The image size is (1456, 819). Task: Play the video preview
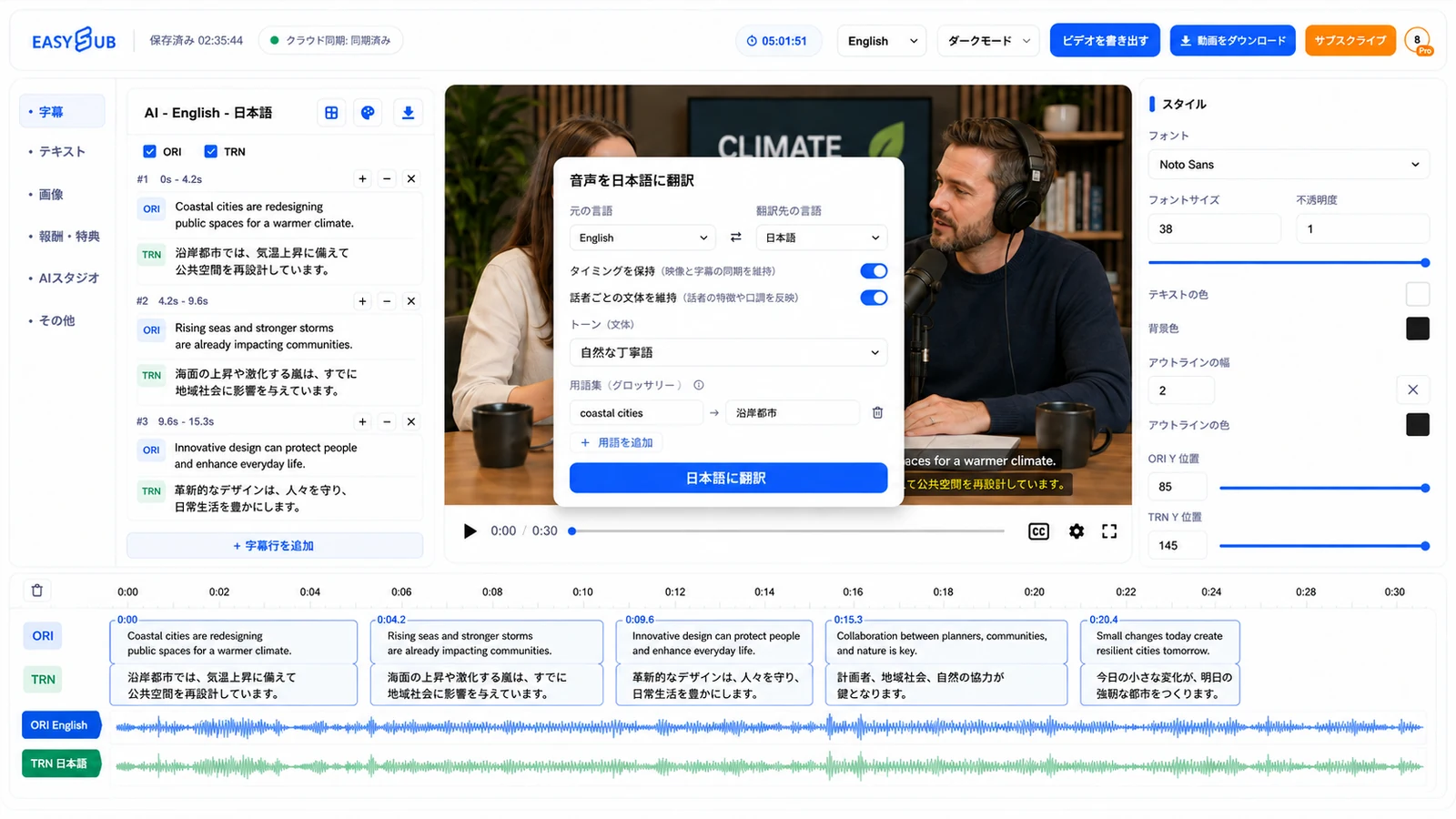point(470,531)
